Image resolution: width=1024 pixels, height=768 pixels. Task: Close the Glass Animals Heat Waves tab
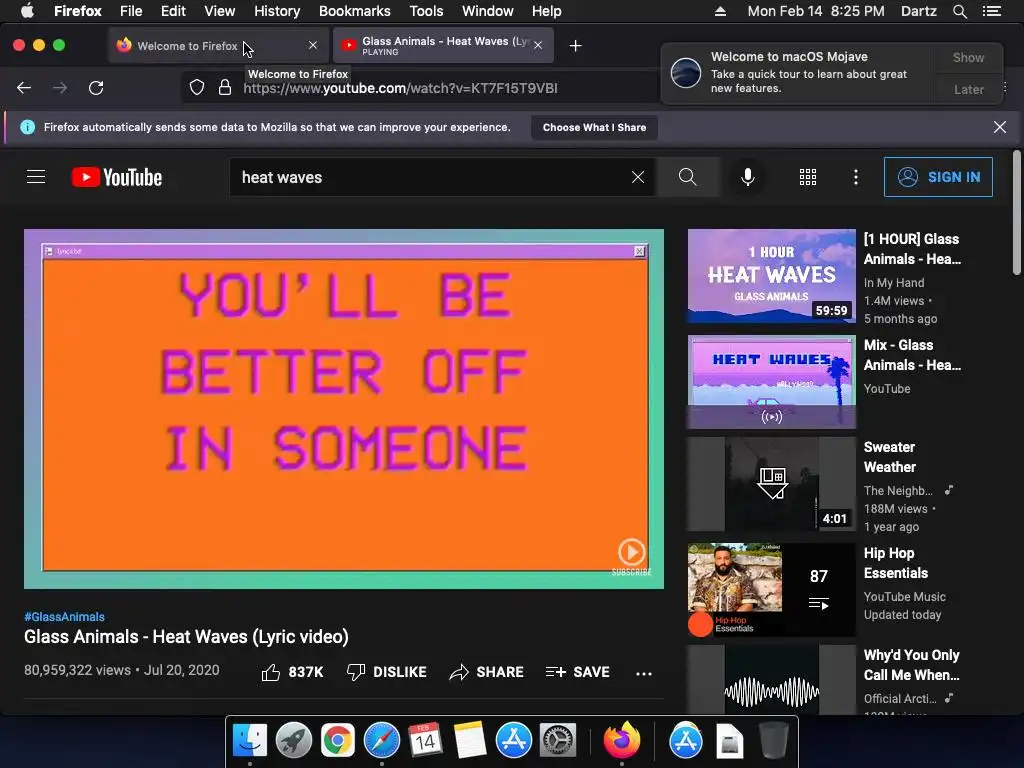coord(537,45)
